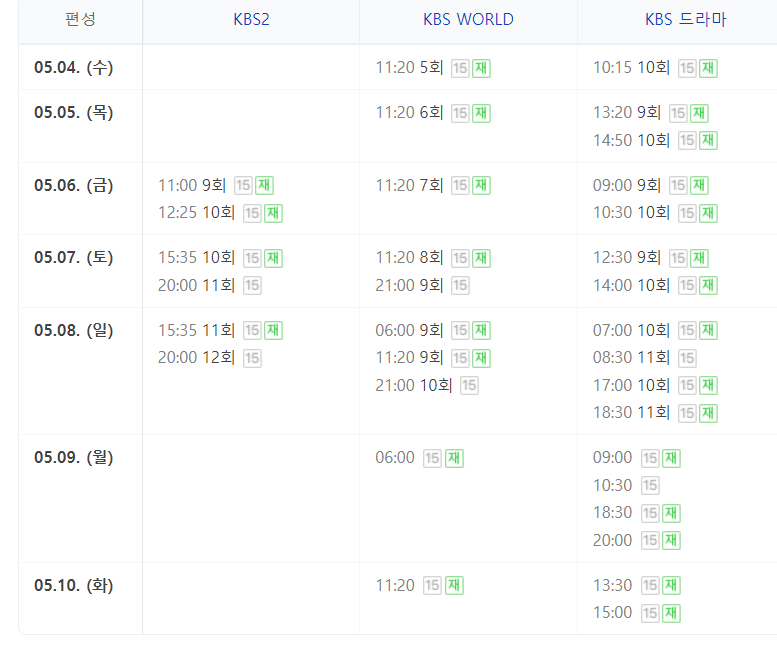Click the 17:00 10회 entry
Image resolution: width=777 pixels, height=651 pixels.
[631, 385]
